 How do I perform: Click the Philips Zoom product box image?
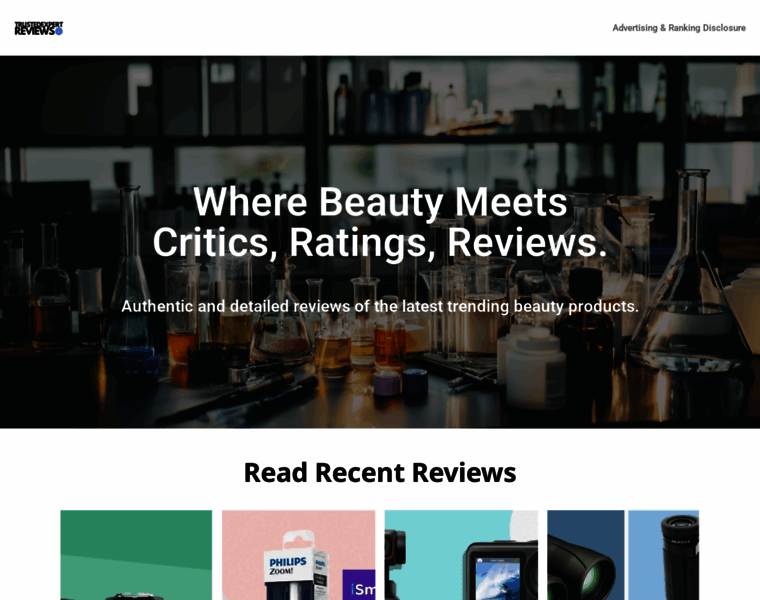tap(297, 567)
